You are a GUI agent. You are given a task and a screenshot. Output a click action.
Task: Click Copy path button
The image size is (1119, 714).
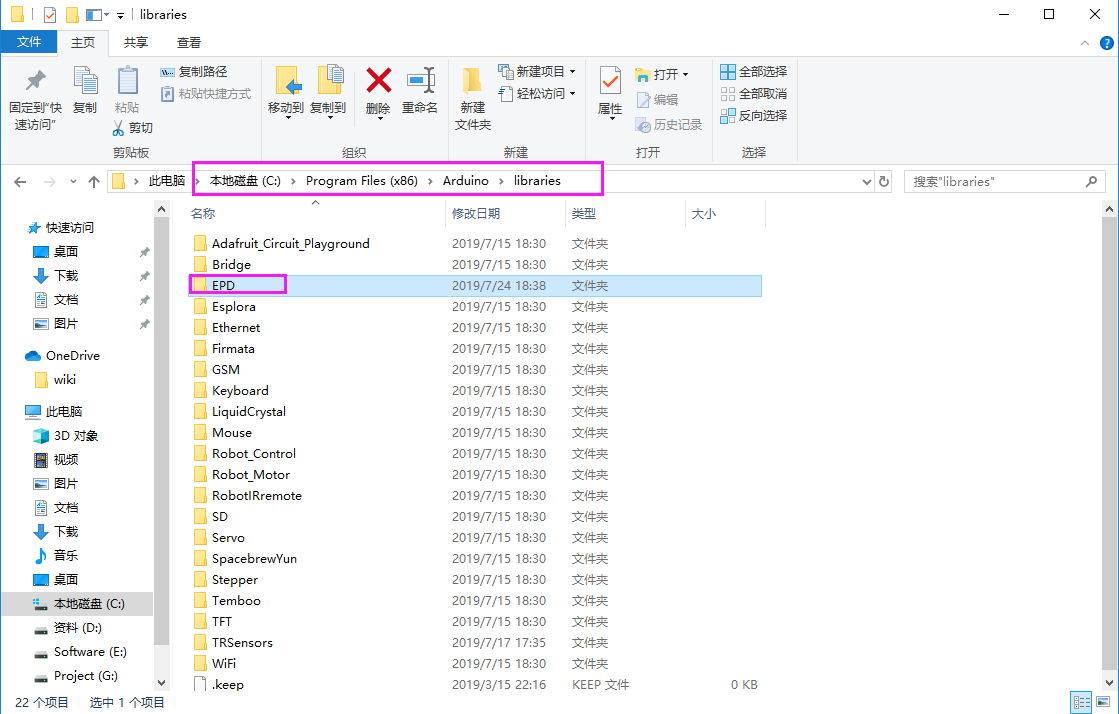coord(194,71)
